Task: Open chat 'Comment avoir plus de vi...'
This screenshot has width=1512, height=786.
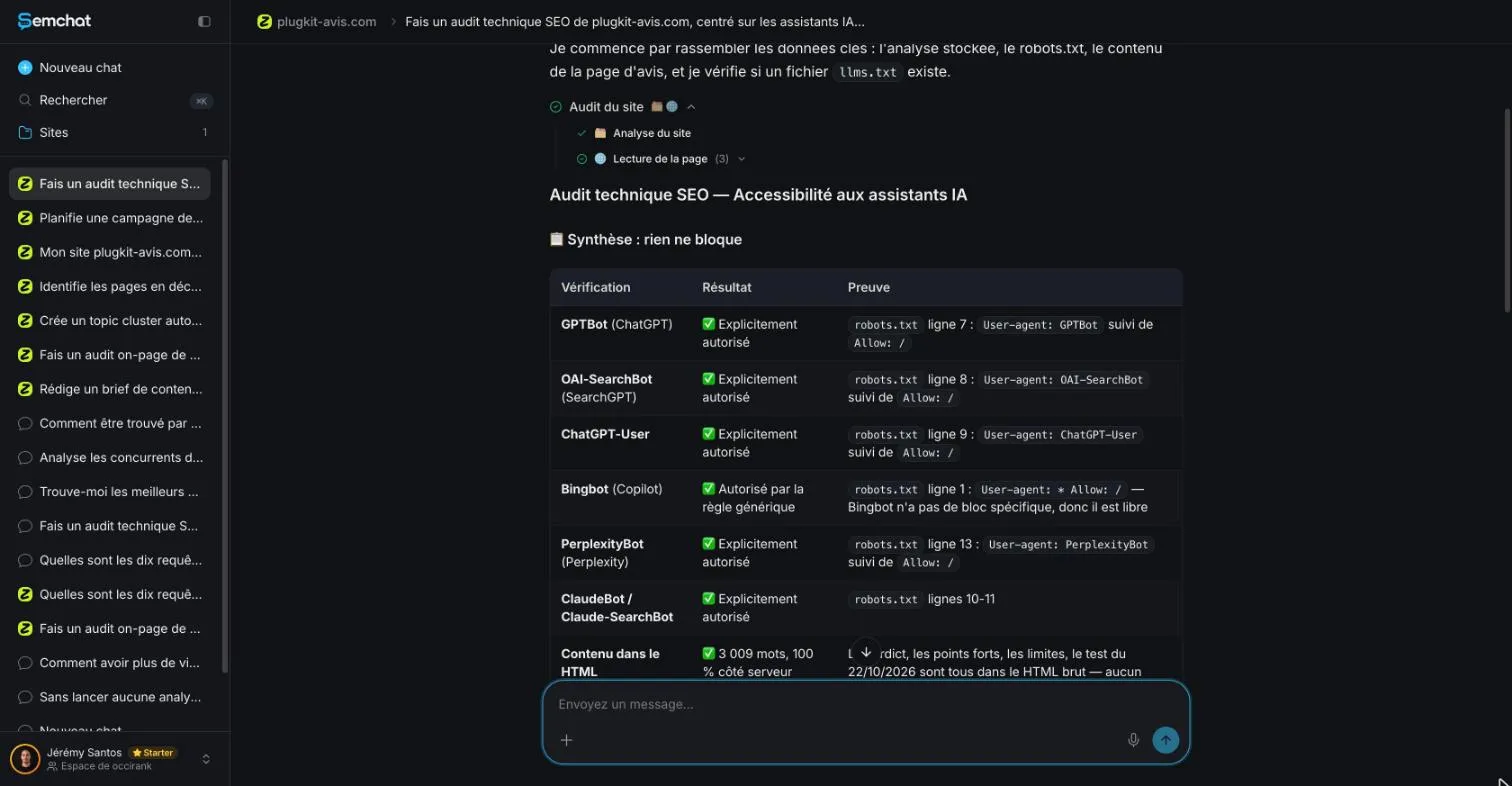Action: [x=110, y=663]
